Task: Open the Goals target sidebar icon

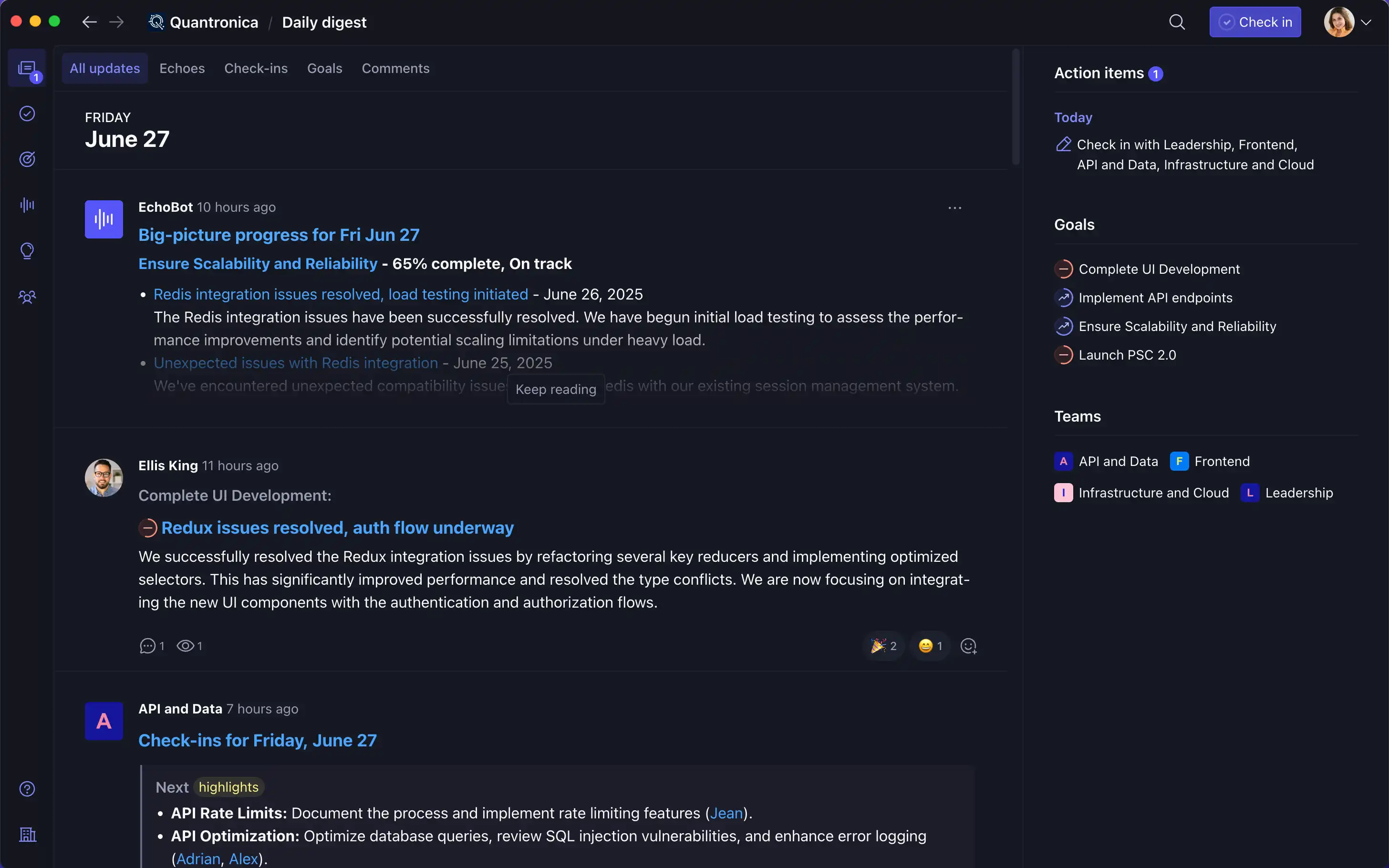Action: click(27, 159)
